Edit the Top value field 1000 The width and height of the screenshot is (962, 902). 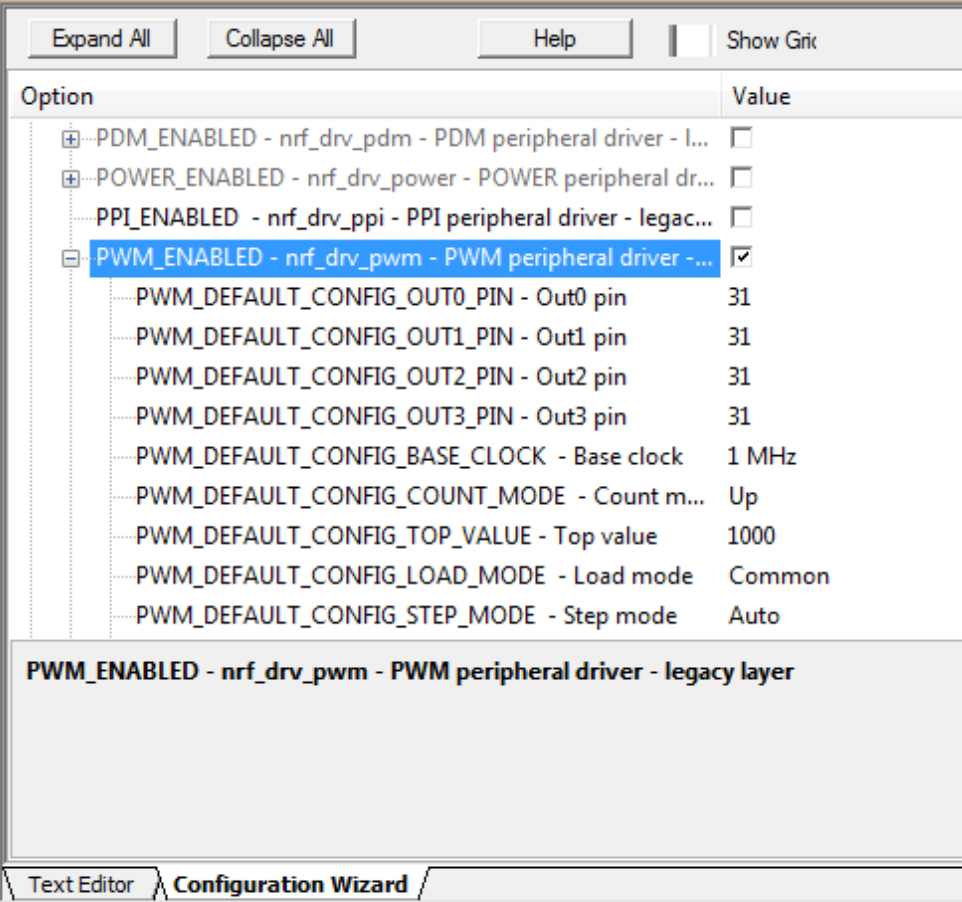tap(751, 536)
